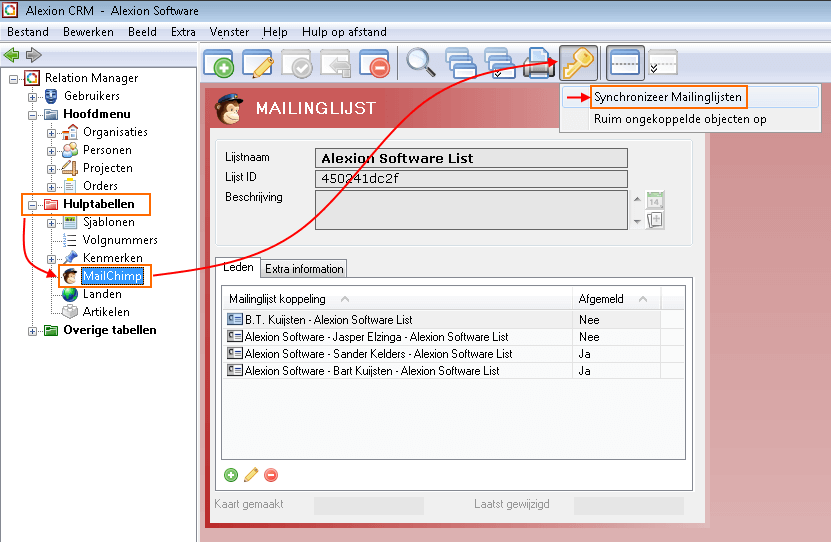Select the B.T. Kuijsten member row
The image size is (831, 542).
pyautogui.click(x=454, y=319)
